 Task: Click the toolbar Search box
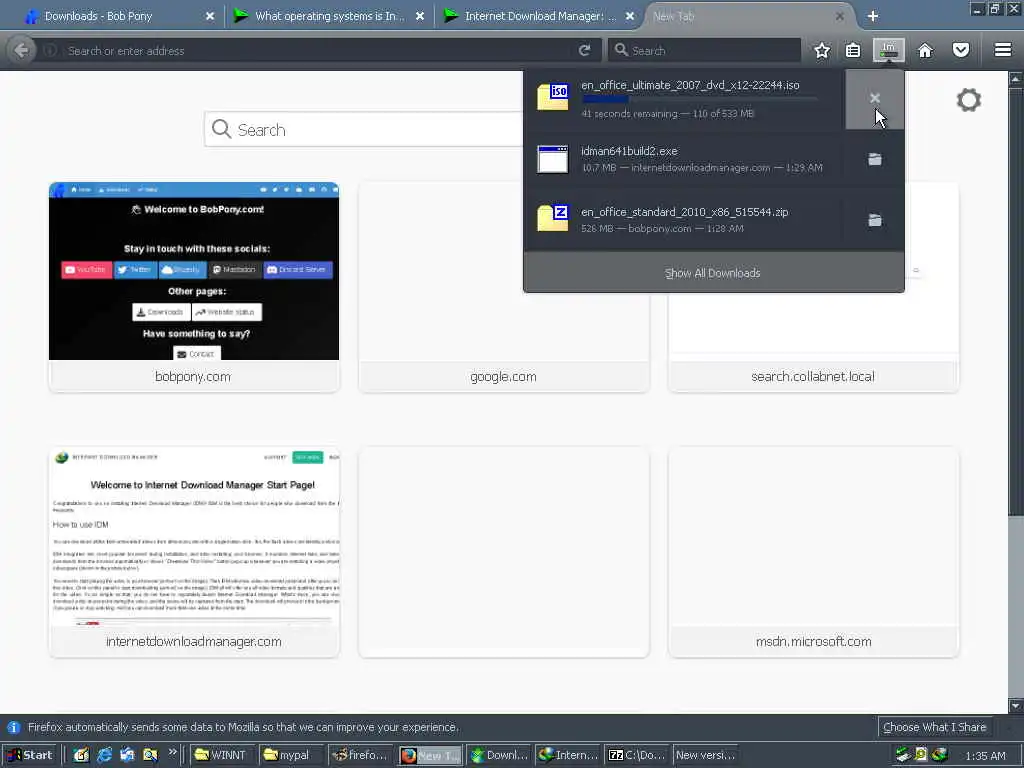(705, 50)
